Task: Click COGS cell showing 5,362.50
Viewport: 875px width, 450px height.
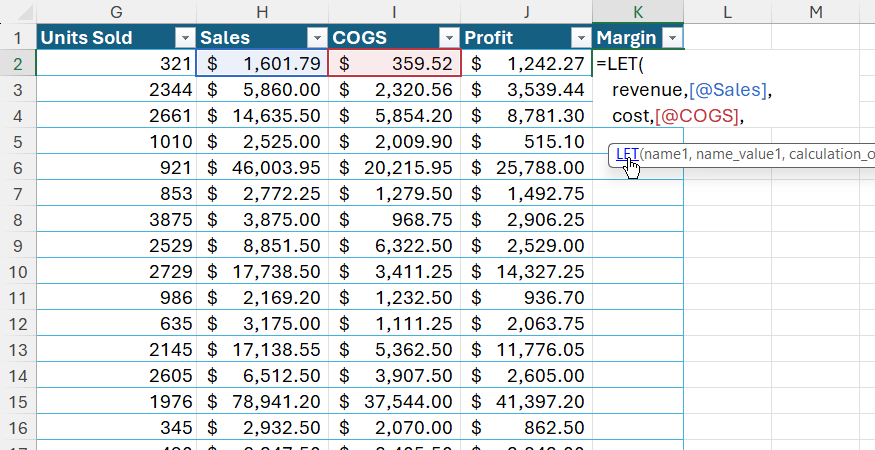Action: [x=394, y=350]
